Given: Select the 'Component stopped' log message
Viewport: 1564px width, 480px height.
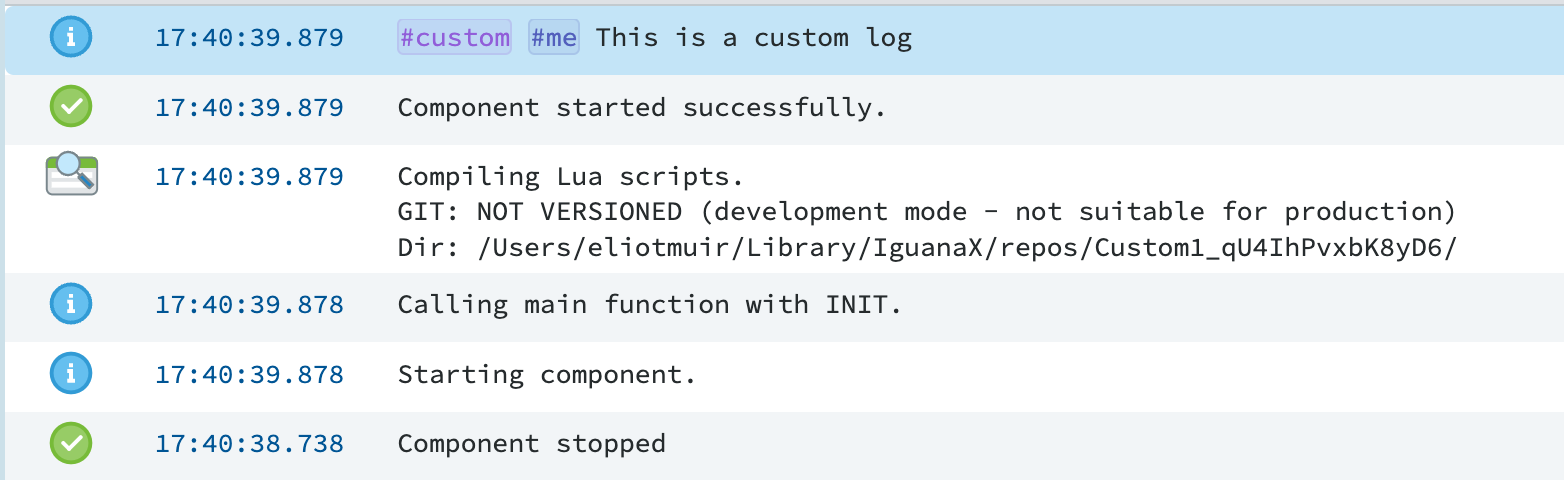Looking at the screenshot, I should tap(531, 443).
